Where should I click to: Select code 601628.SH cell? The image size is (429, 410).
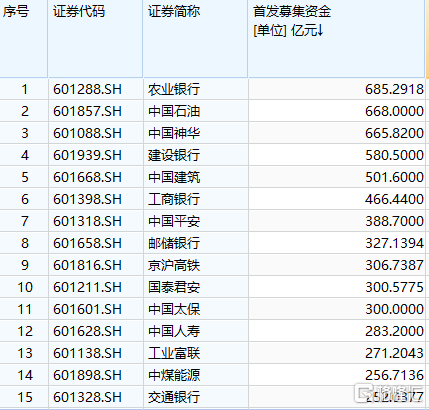tap(96, 331)
